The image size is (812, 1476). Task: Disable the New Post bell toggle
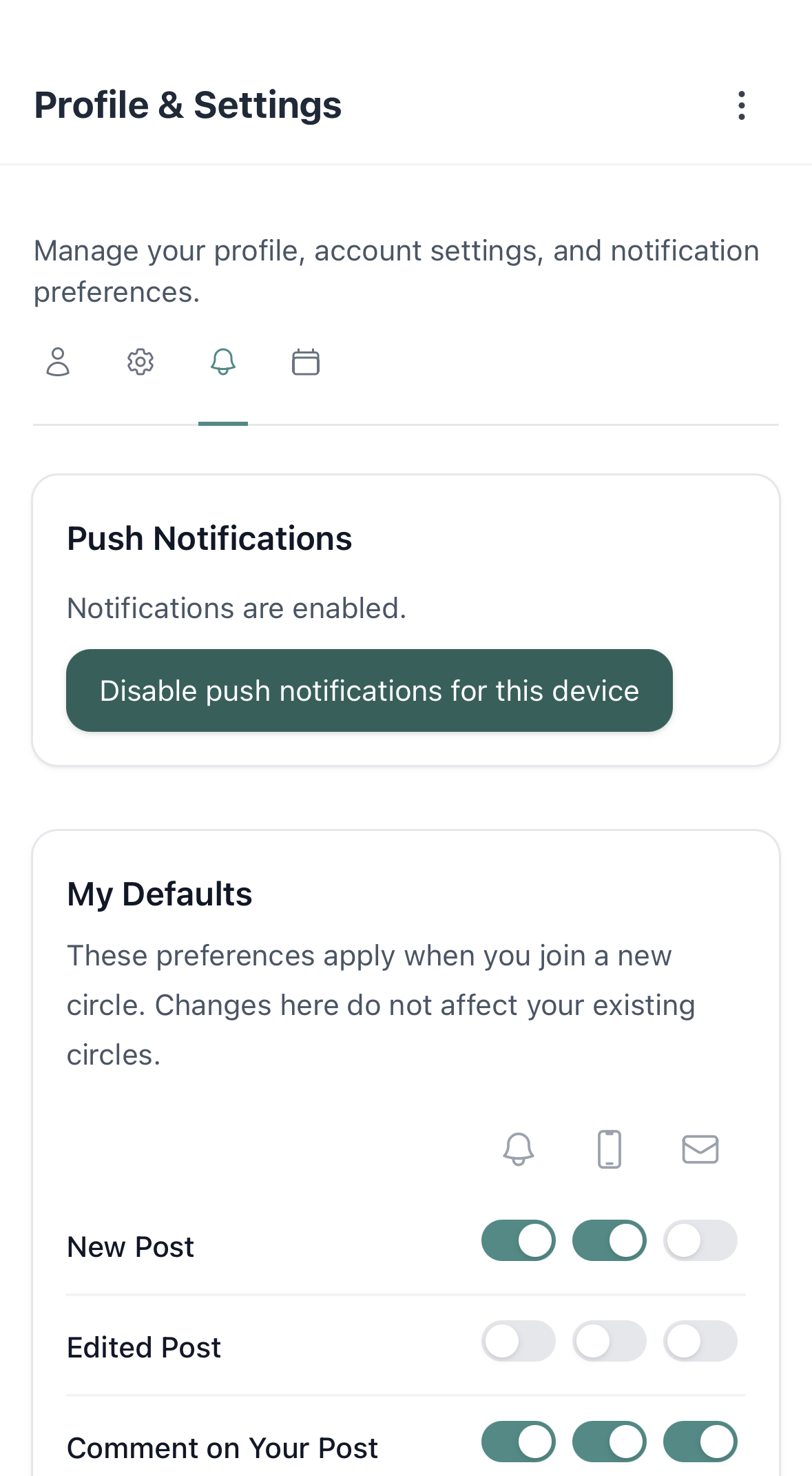click(519, 1240)
